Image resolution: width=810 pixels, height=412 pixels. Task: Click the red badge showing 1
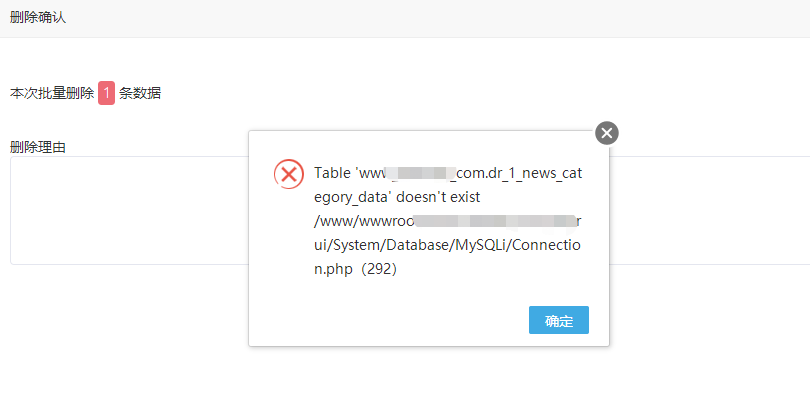106,93
